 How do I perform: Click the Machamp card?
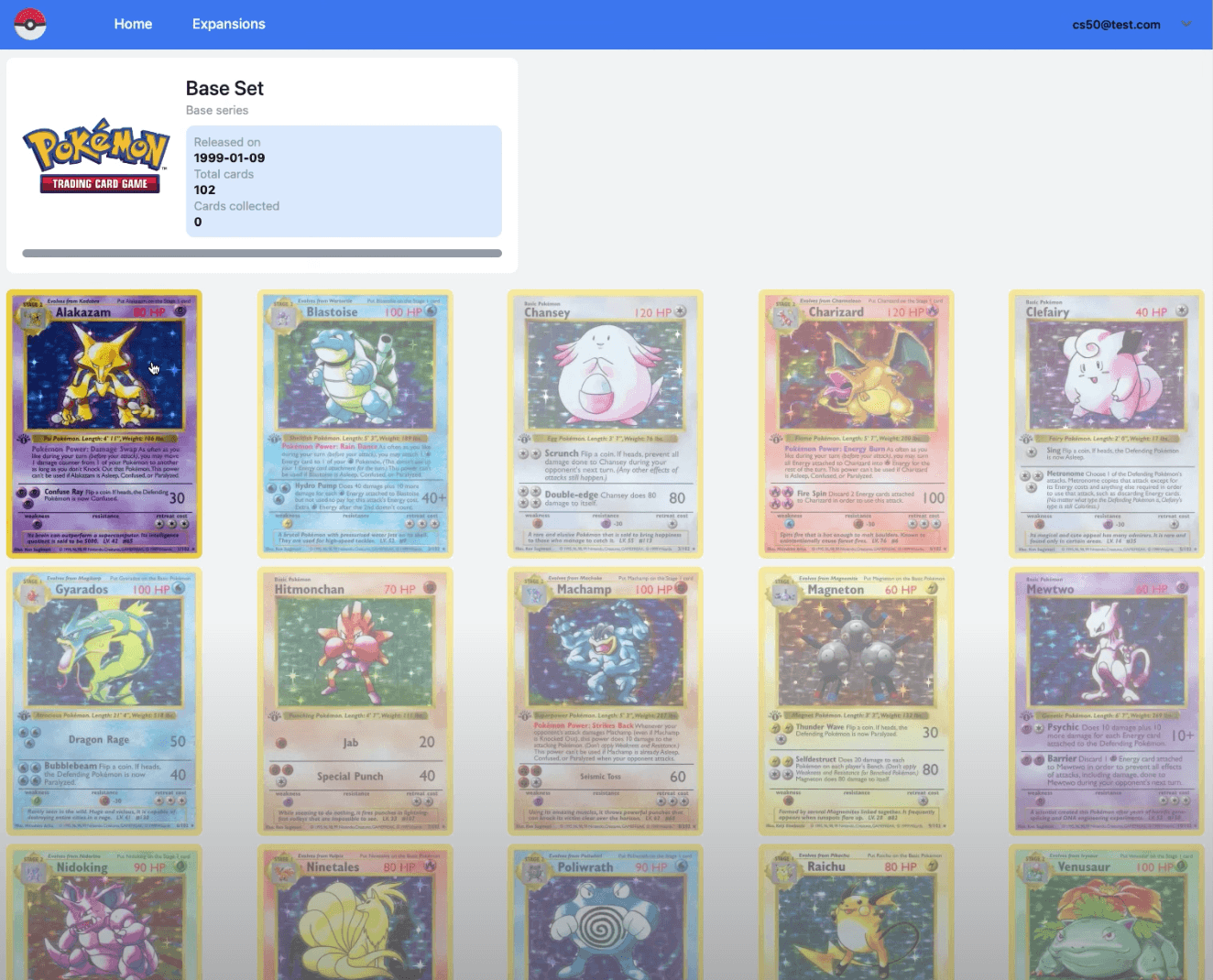[x=606, y=702]
